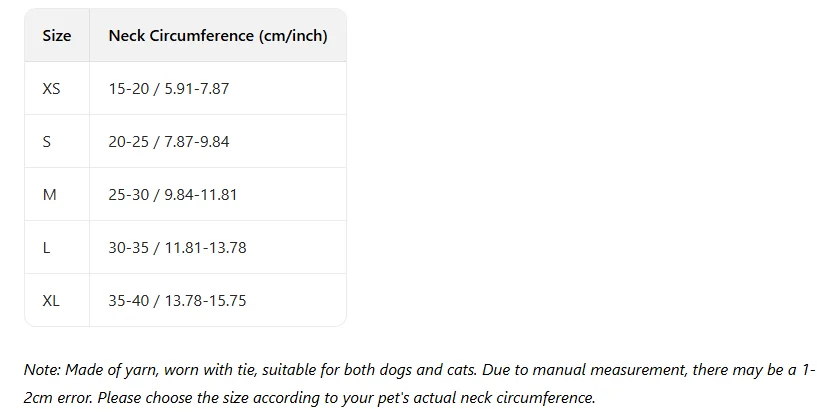Select the 25-30 / 9.84-11.81 measurement
827x410 pixels.
(173, 194)
